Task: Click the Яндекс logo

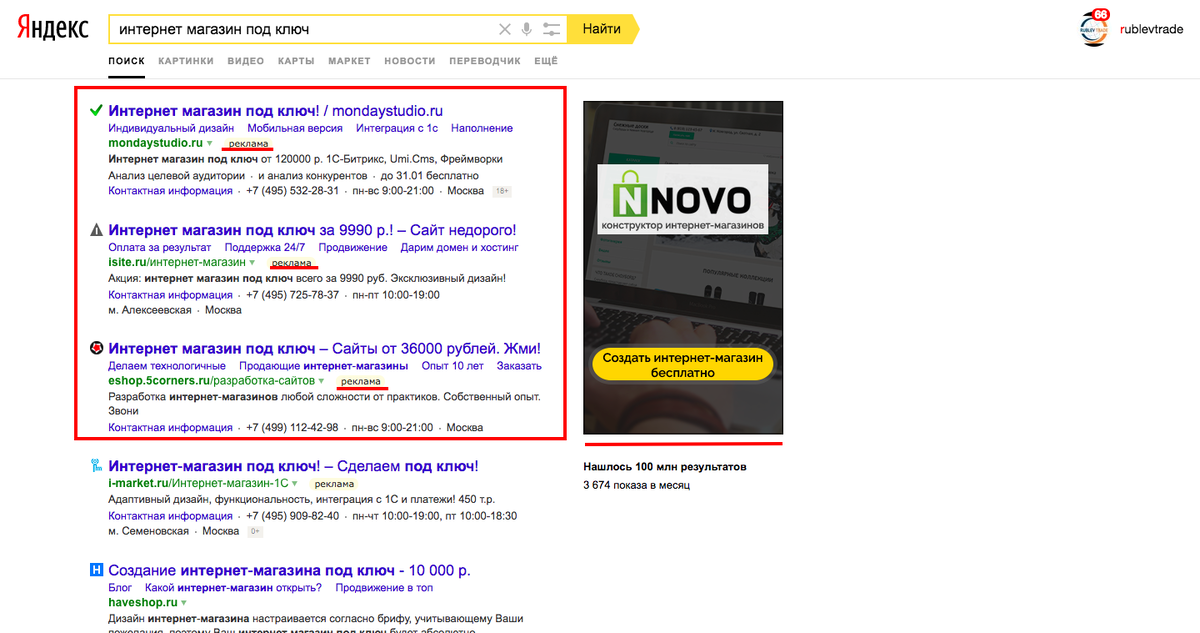Action: pyautogui.click(x=53, y=28)
